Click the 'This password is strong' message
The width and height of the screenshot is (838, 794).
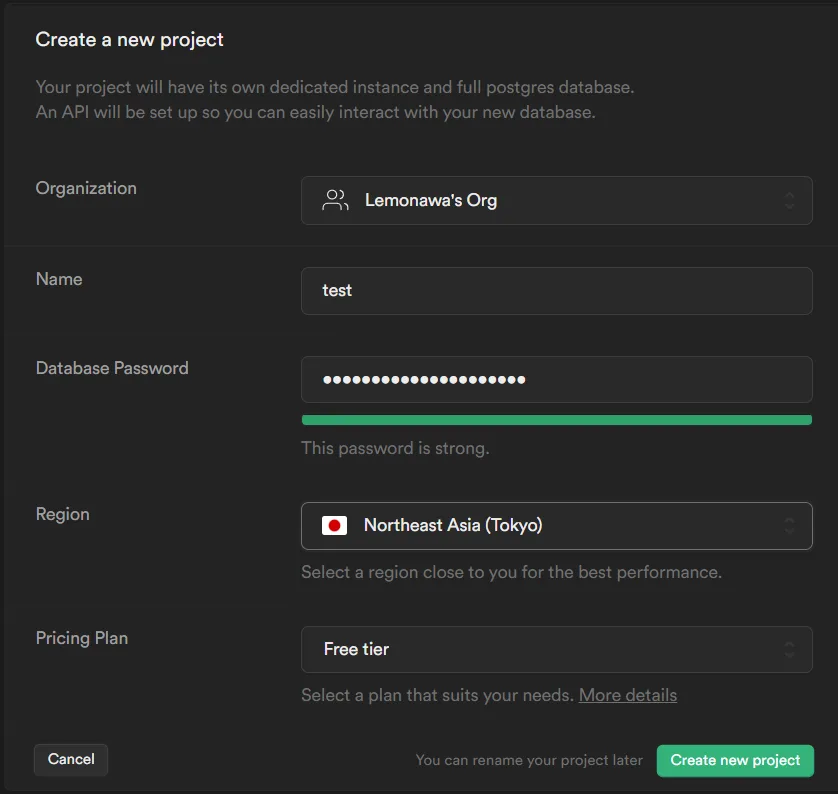click(x=395, y=448)
